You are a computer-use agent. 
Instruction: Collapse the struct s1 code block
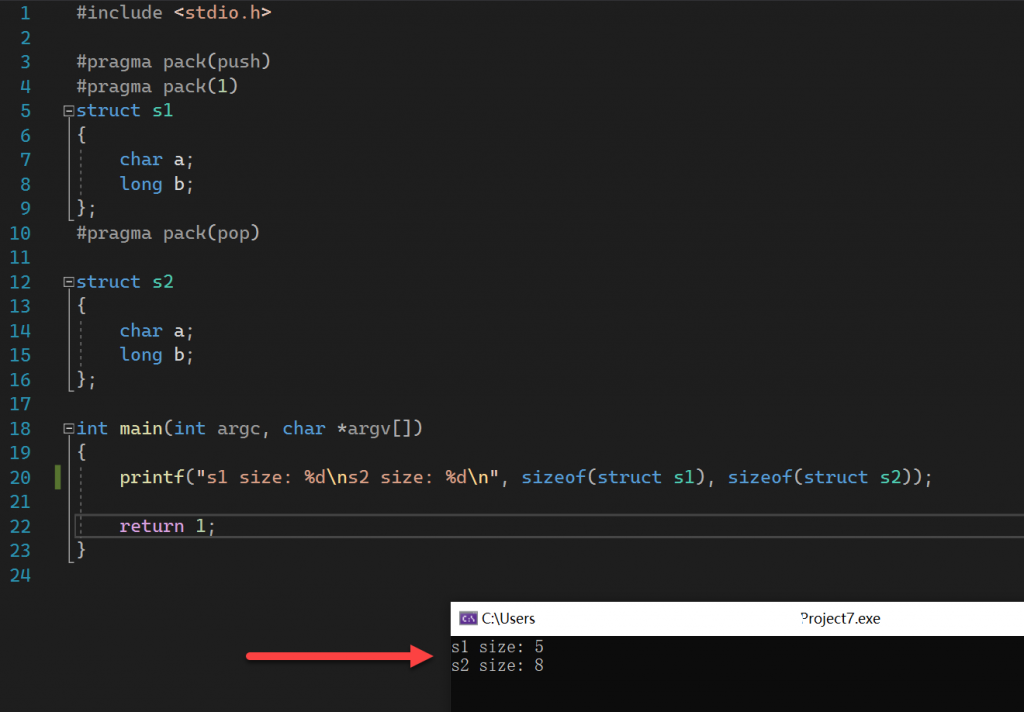coord(68,111)
